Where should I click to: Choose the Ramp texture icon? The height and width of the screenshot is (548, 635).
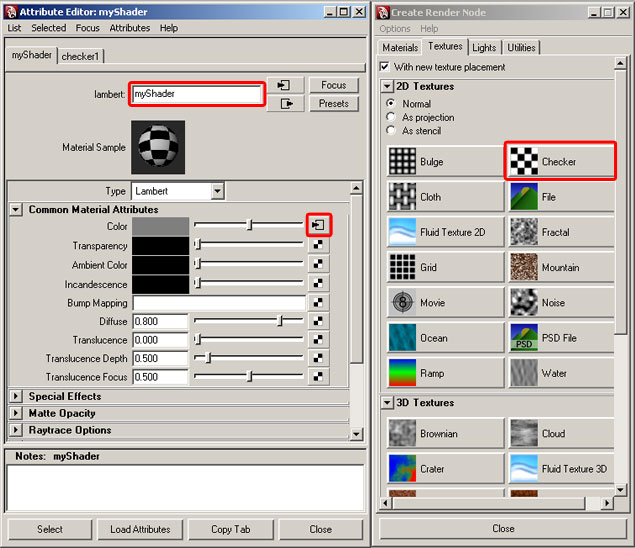click(x=403, y=373)
